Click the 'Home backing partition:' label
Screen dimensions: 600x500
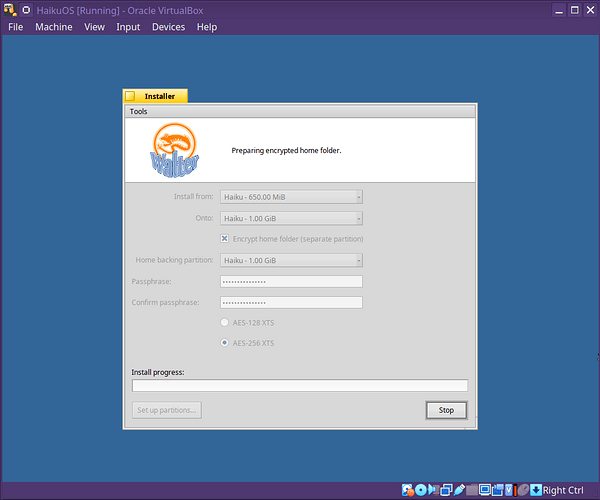[174, 260]
